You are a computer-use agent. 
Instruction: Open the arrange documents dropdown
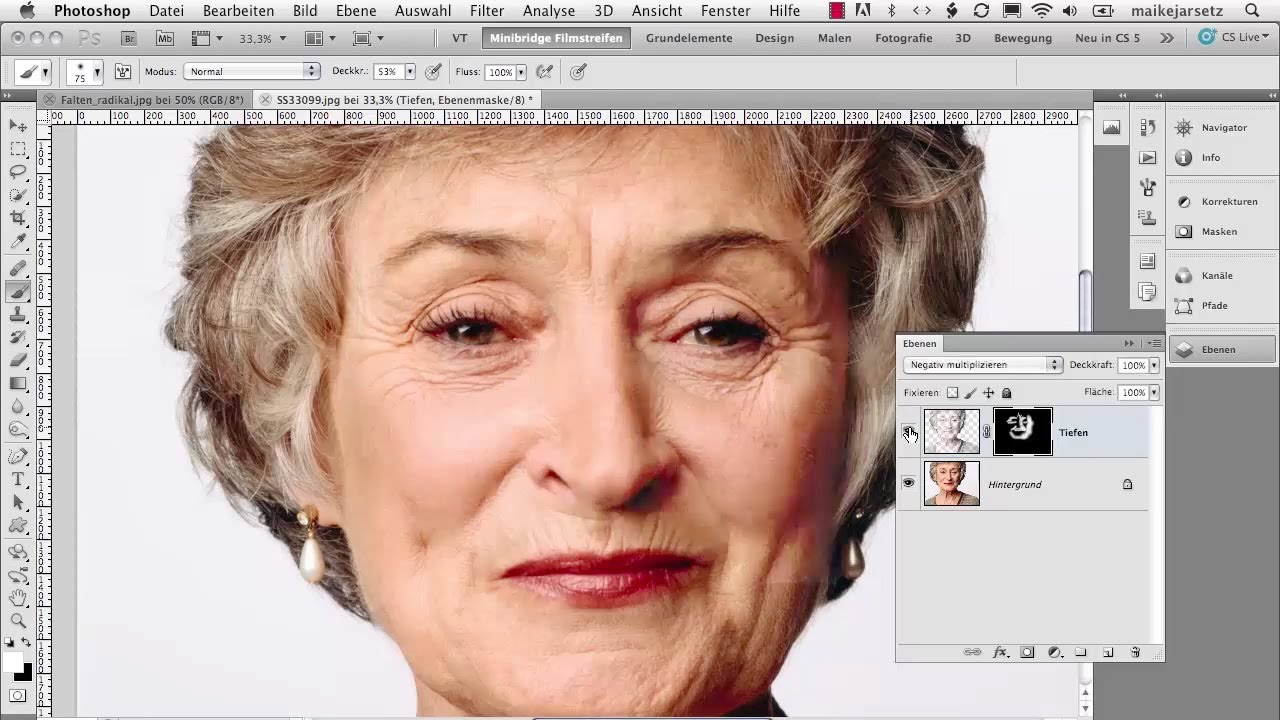[x=321, y=38]
